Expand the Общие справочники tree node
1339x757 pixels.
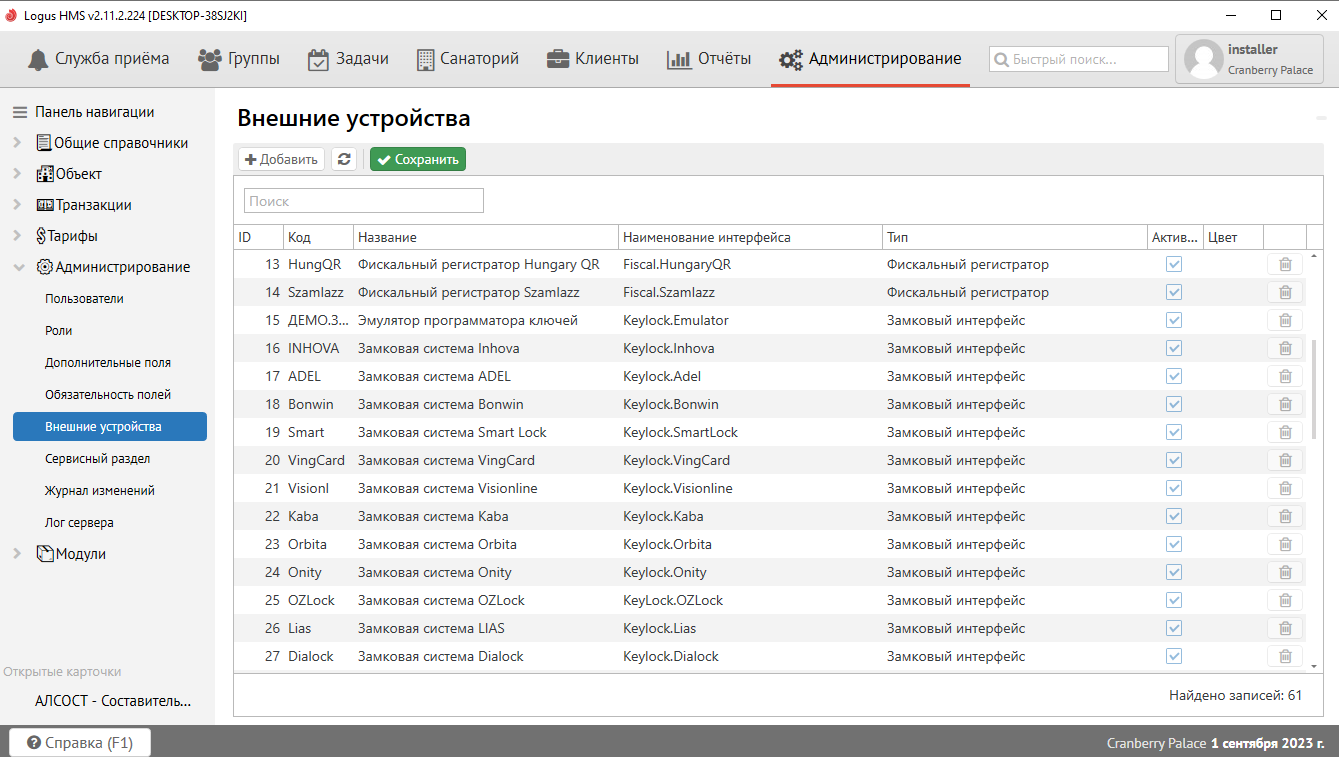17,143
